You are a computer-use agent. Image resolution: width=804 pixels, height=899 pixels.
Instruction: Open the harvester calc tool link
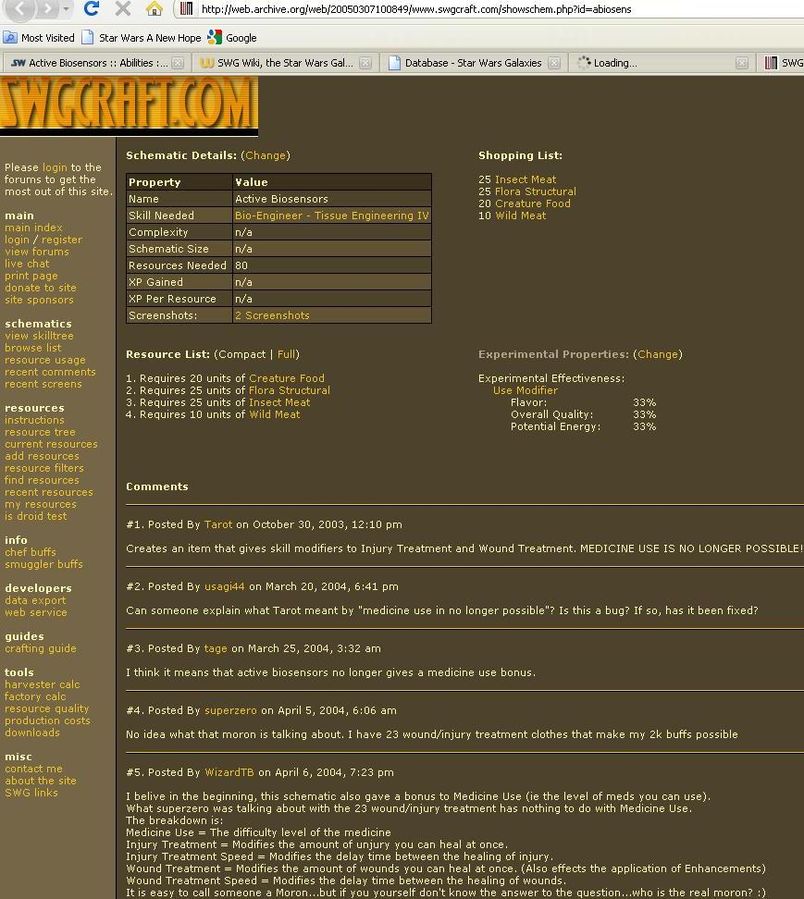point(42,685)
